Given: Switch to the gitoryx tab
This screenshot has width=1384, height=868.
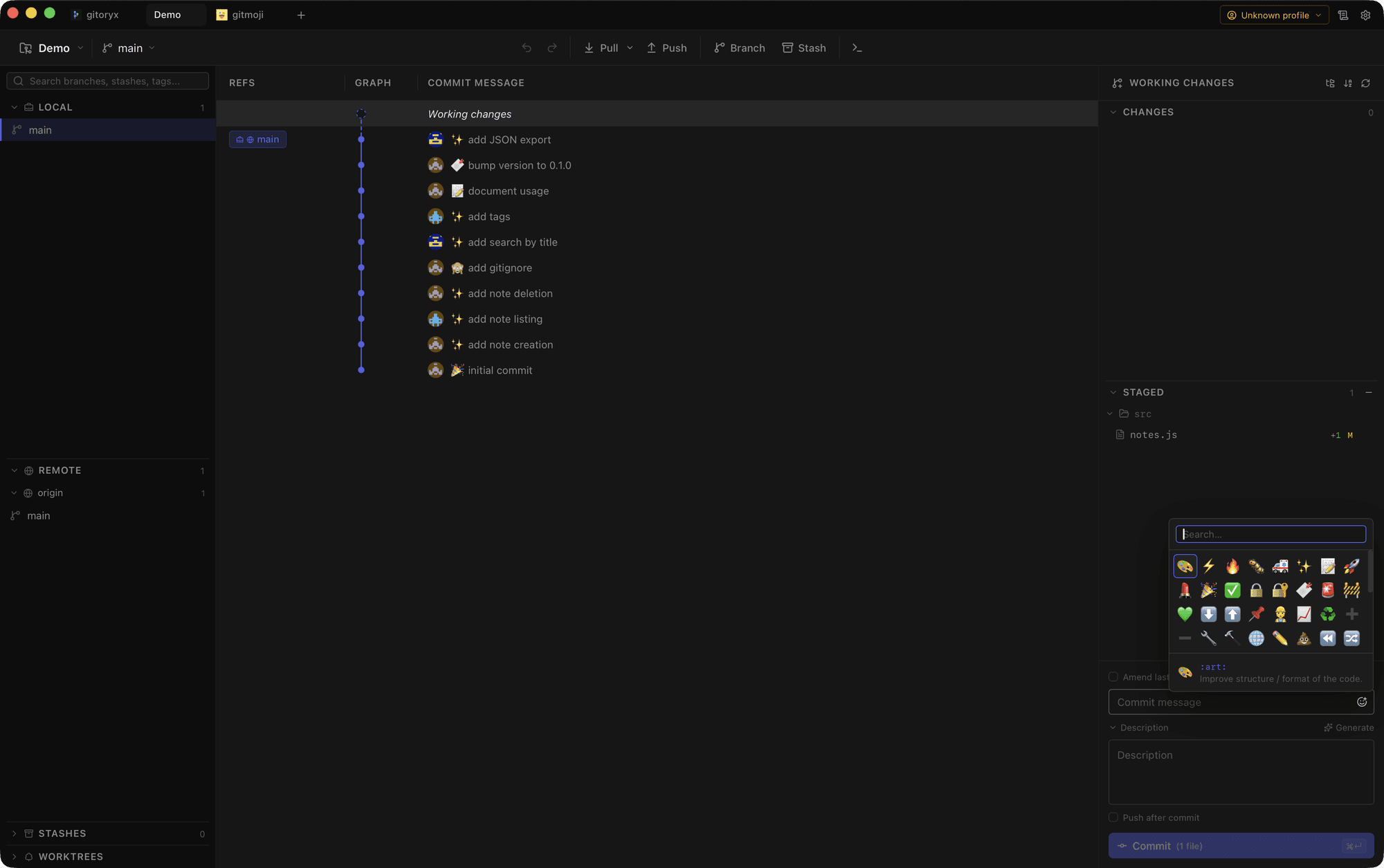Looking at the screenshot, I should pyautogui.click(x=95, y=15).
